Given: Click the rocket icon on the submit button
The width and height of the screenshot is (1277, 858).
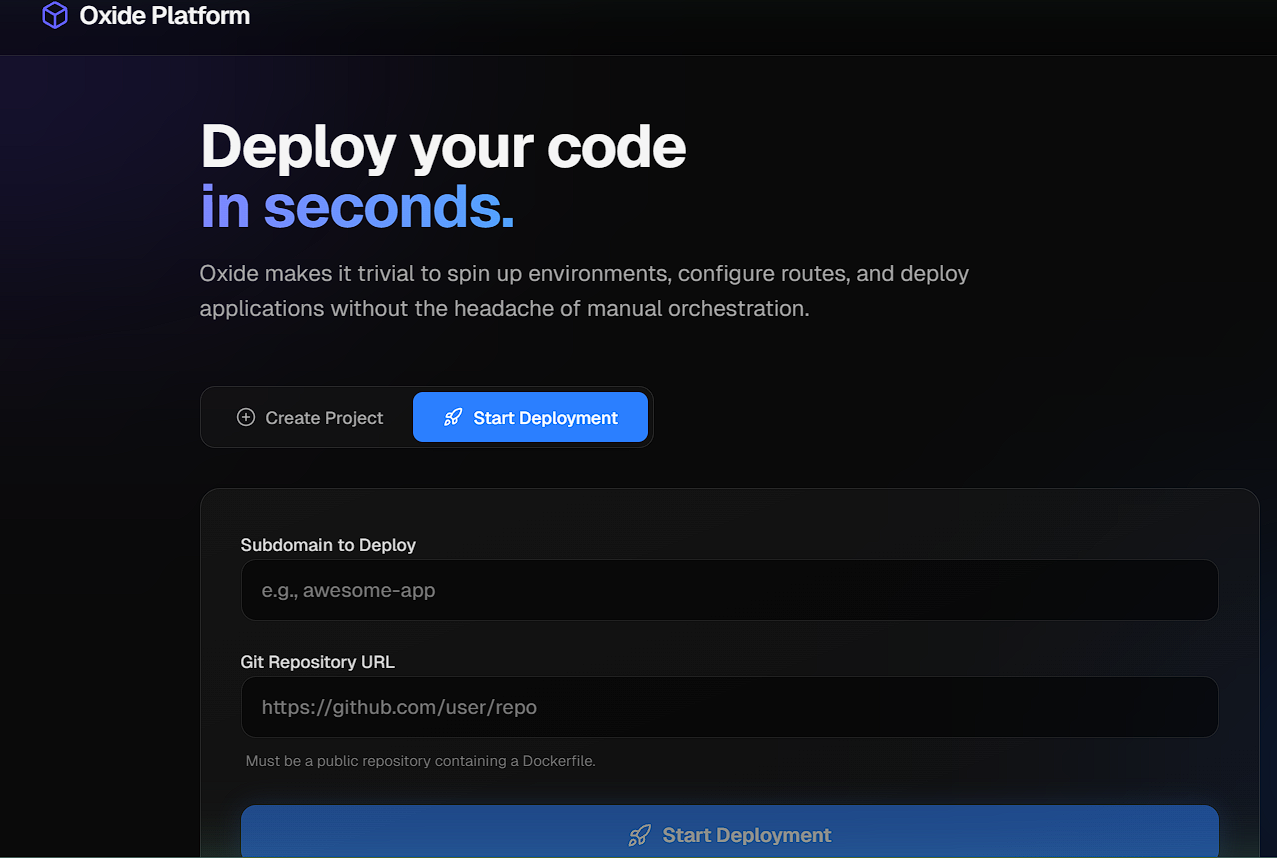Looking at the screenshot, I should click(x=639, y=835).
